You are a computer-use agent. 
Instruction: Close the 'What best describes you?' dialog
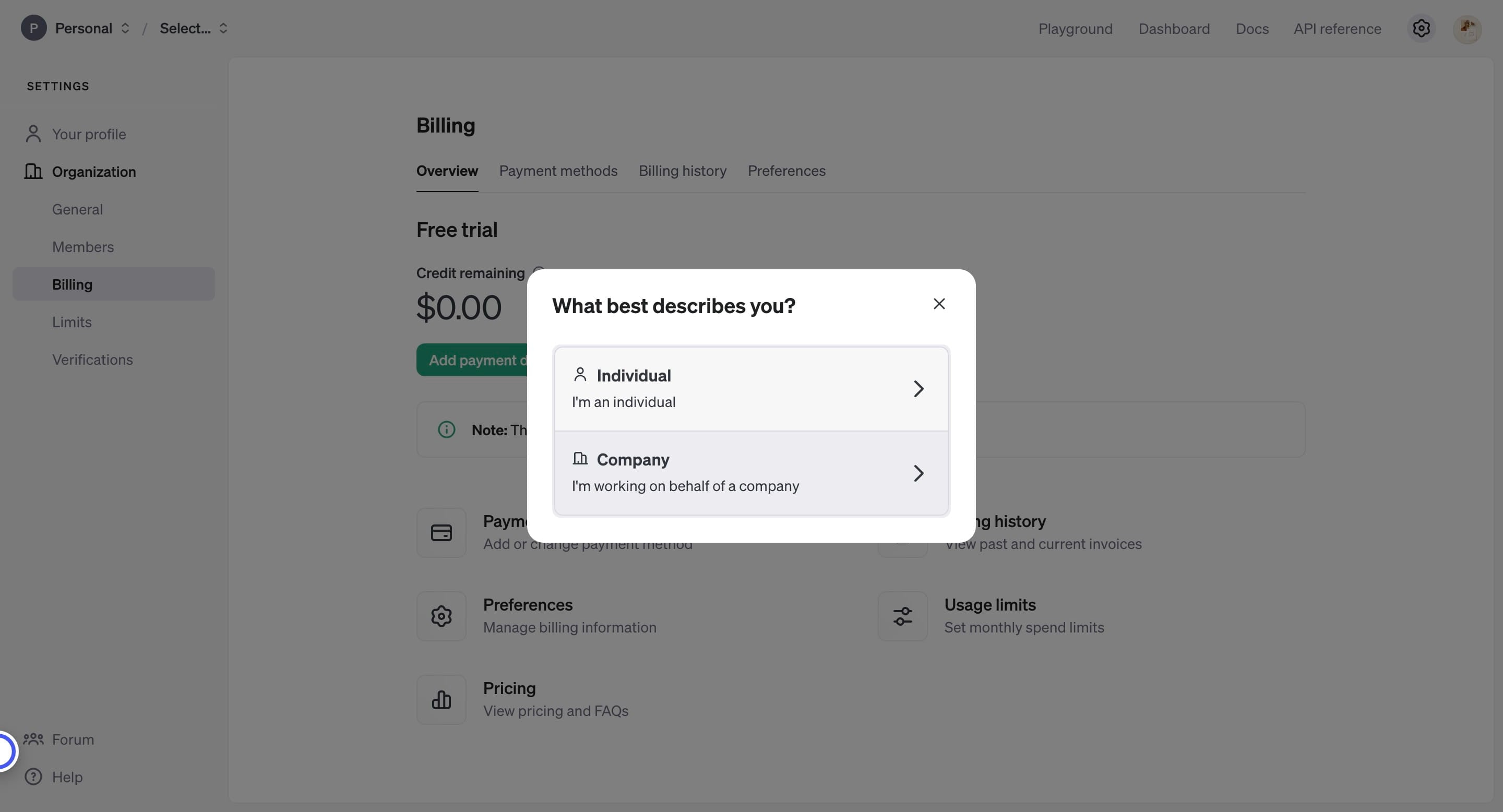939,304
